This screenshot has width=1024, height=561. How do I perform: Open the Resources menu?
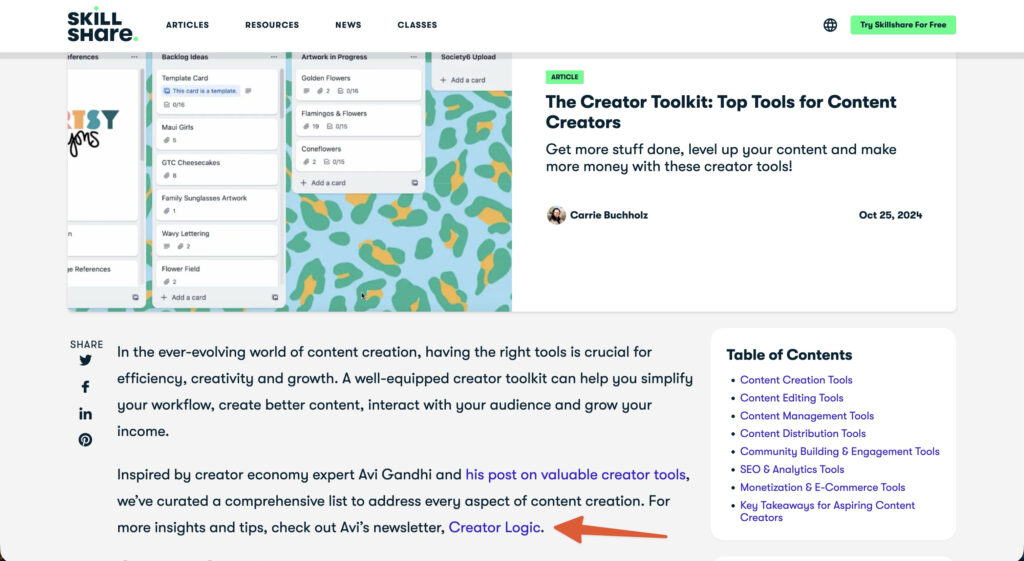[272, 25]
